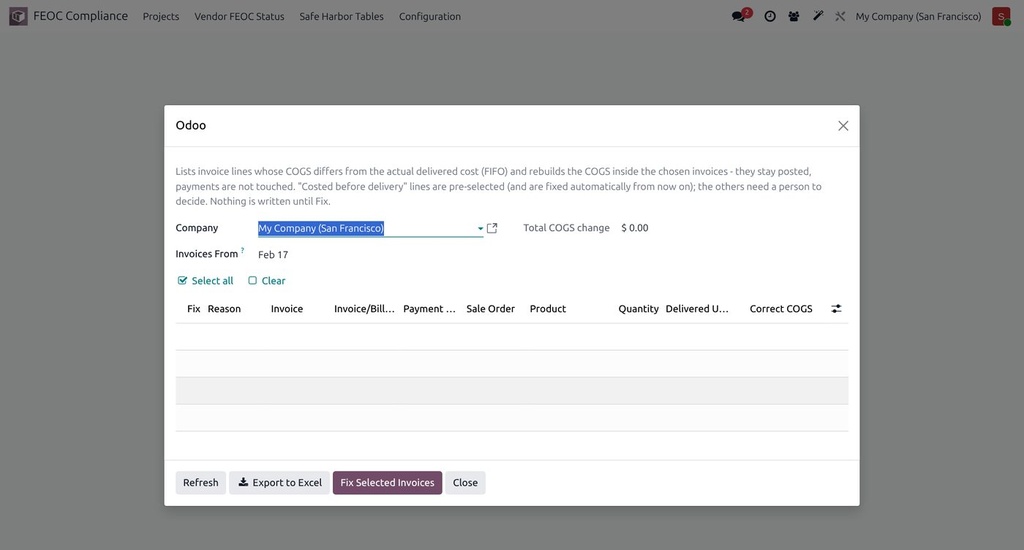
Task: Click the magic wand studio icon
Action: (x=818, y=16)
